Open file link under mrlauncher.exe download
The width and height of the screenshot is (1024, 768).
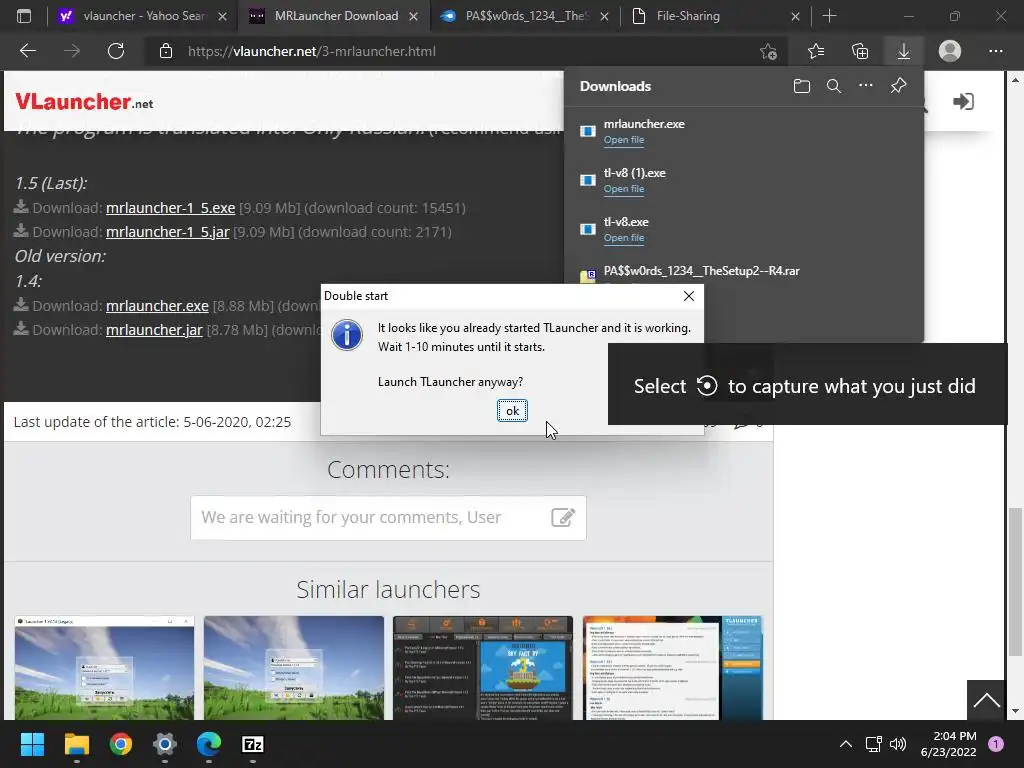pos(624,140)
